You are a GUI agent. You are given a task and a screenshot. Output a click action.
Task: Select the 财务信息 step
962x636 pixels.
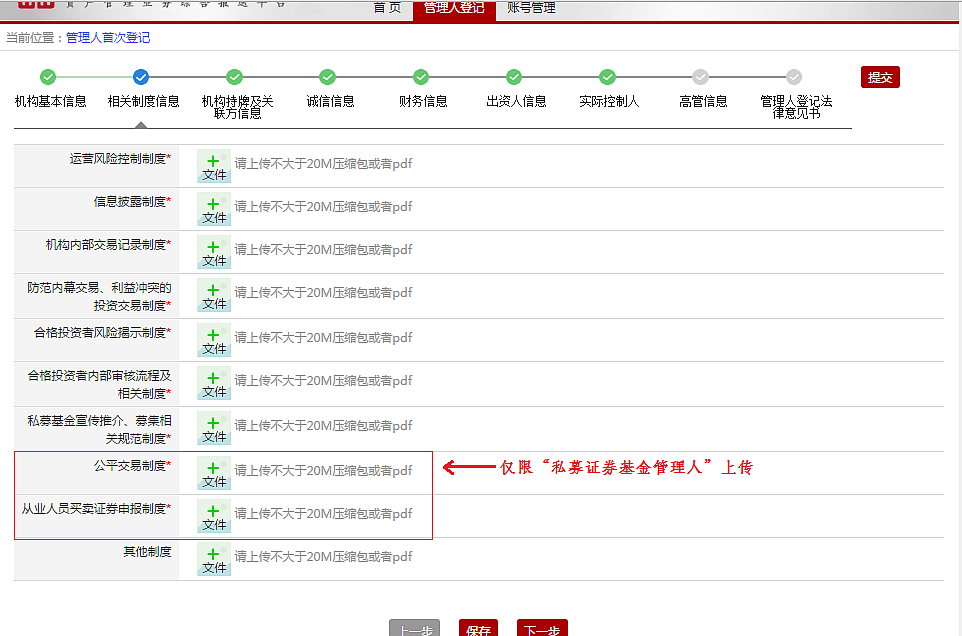(x=421, y=77)
